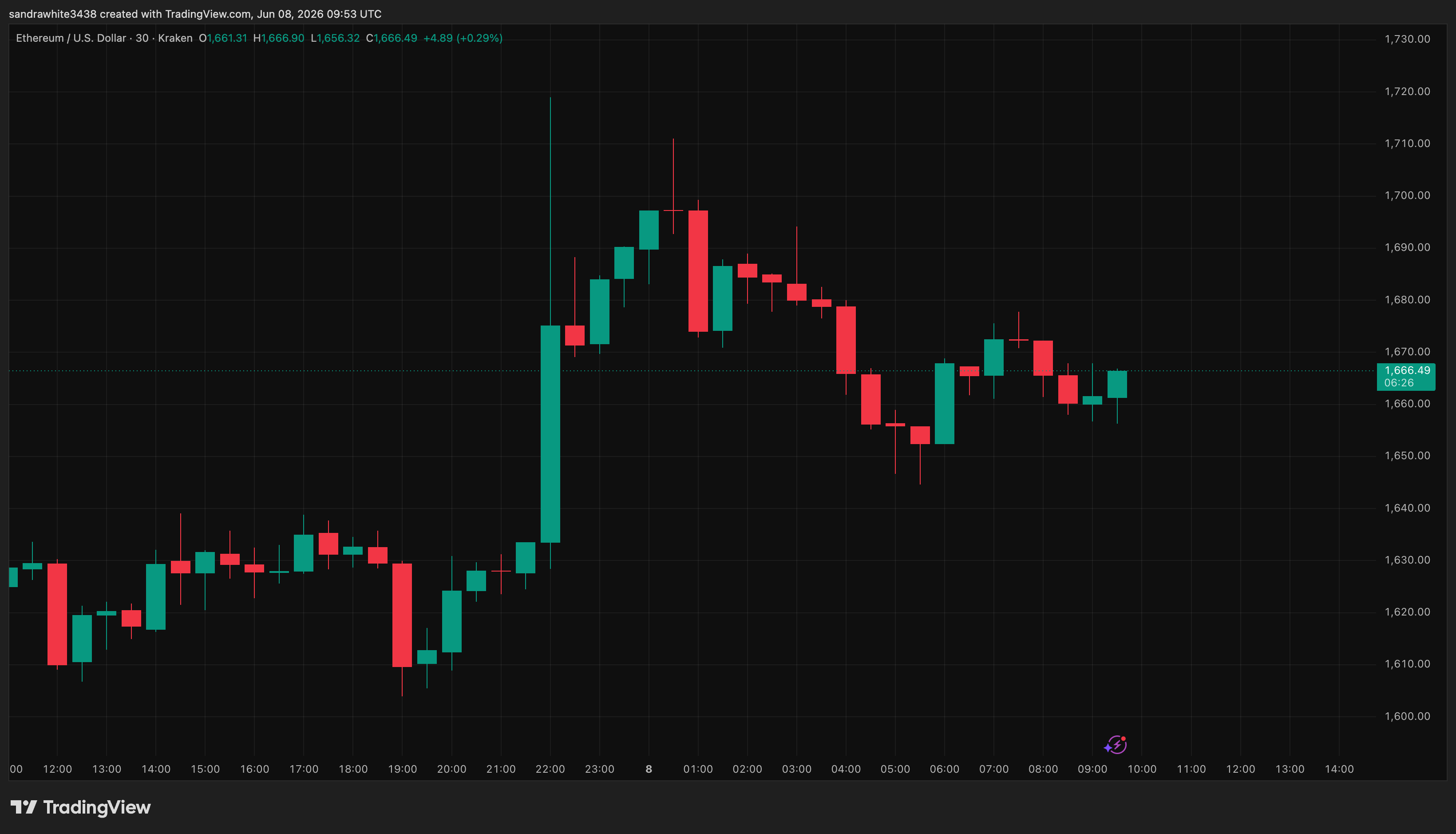
Task: Click the 1,680.00 price axis label
Action: click(1407, 300)
